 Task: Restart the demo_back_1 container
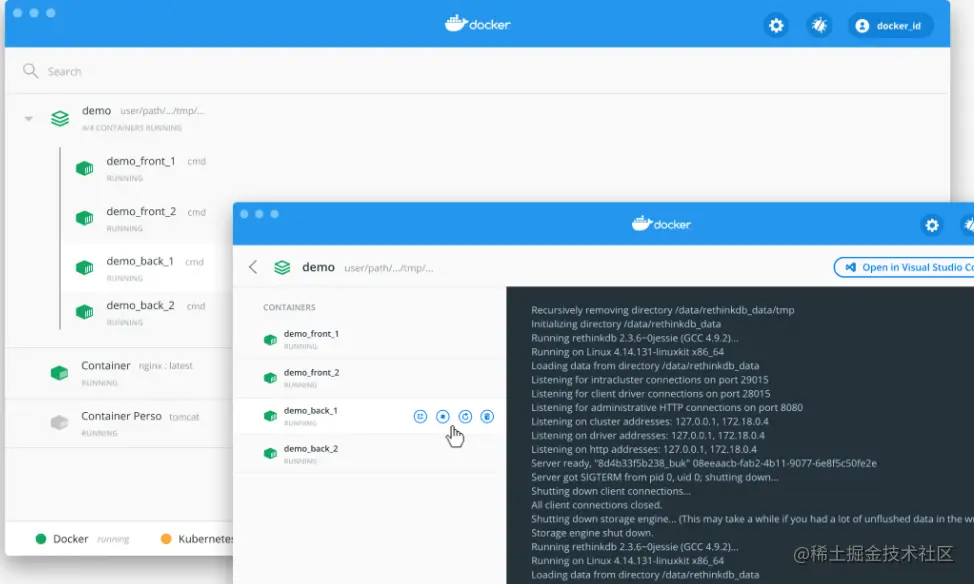click(x=465, y=416)
